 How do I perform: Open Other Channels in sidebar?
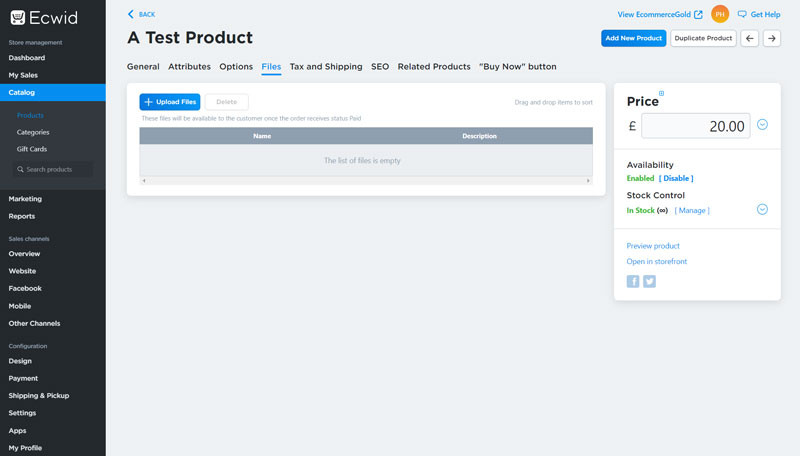pyautogui.click(x=34, y=323)
